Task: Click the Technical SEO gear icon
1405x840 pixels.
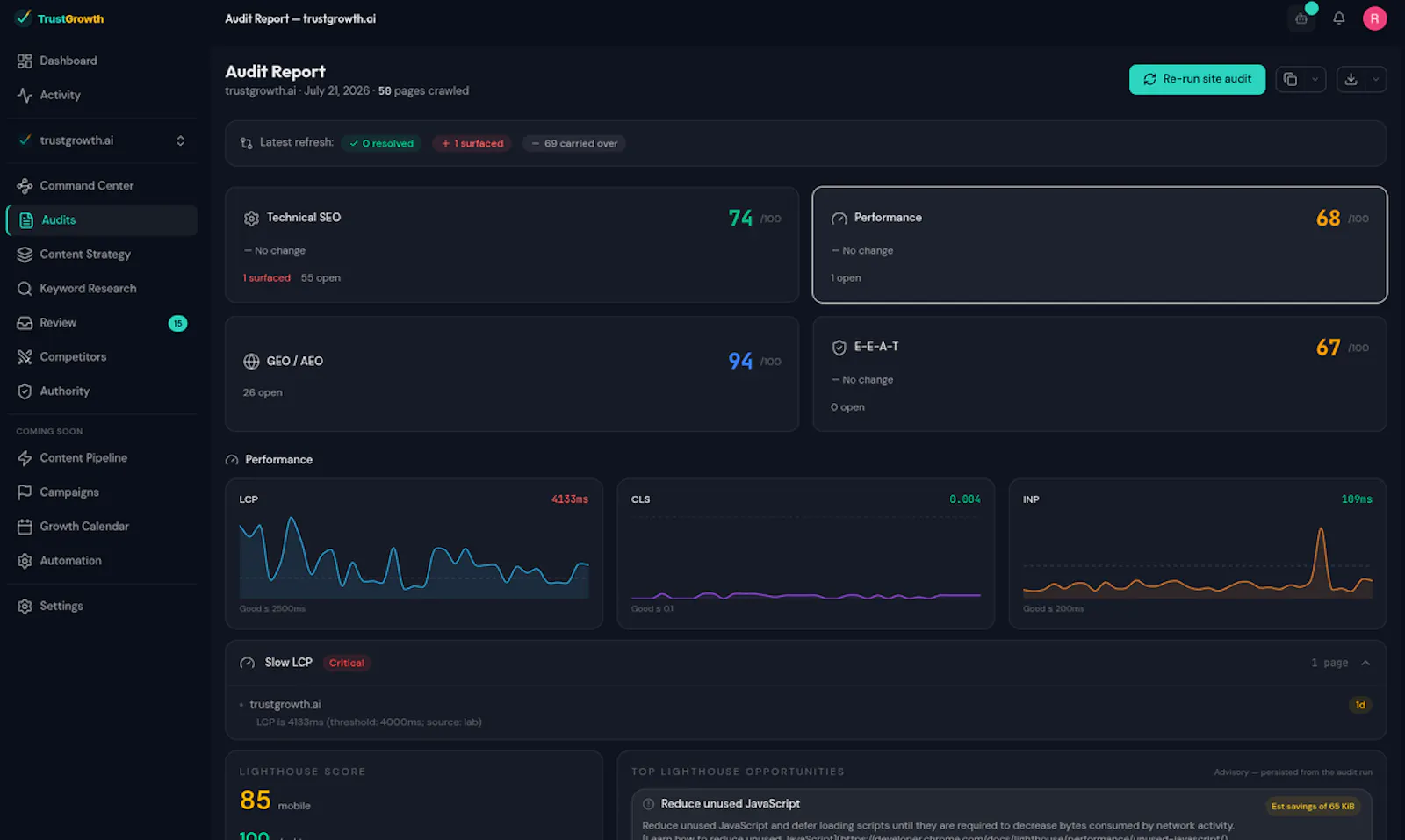Action: coord(251,219)
